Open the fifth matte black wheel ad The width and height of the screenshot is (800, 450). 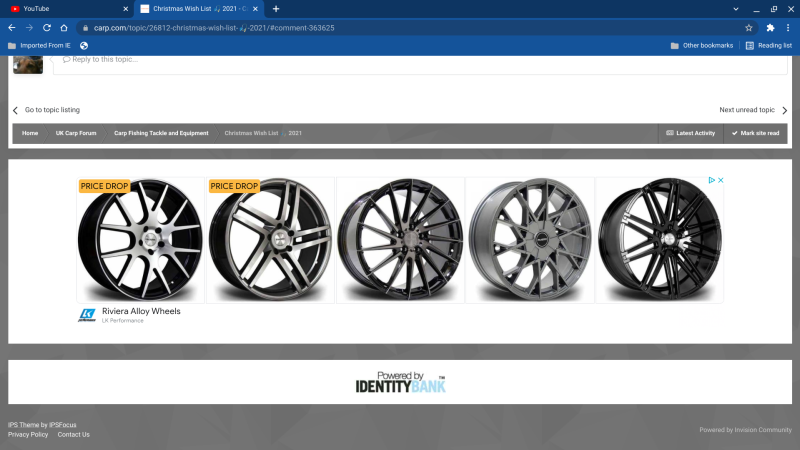coord(660,240)
